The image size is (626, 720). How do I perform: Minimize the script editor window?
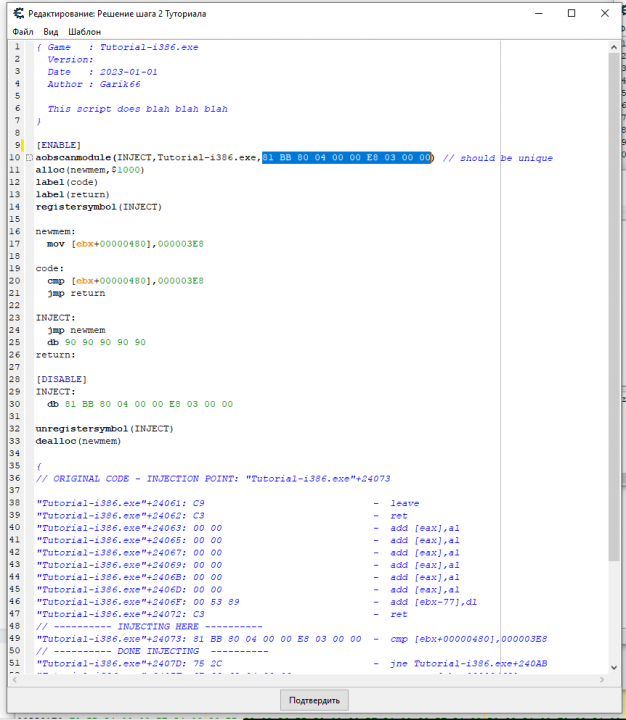coord(536,13)
